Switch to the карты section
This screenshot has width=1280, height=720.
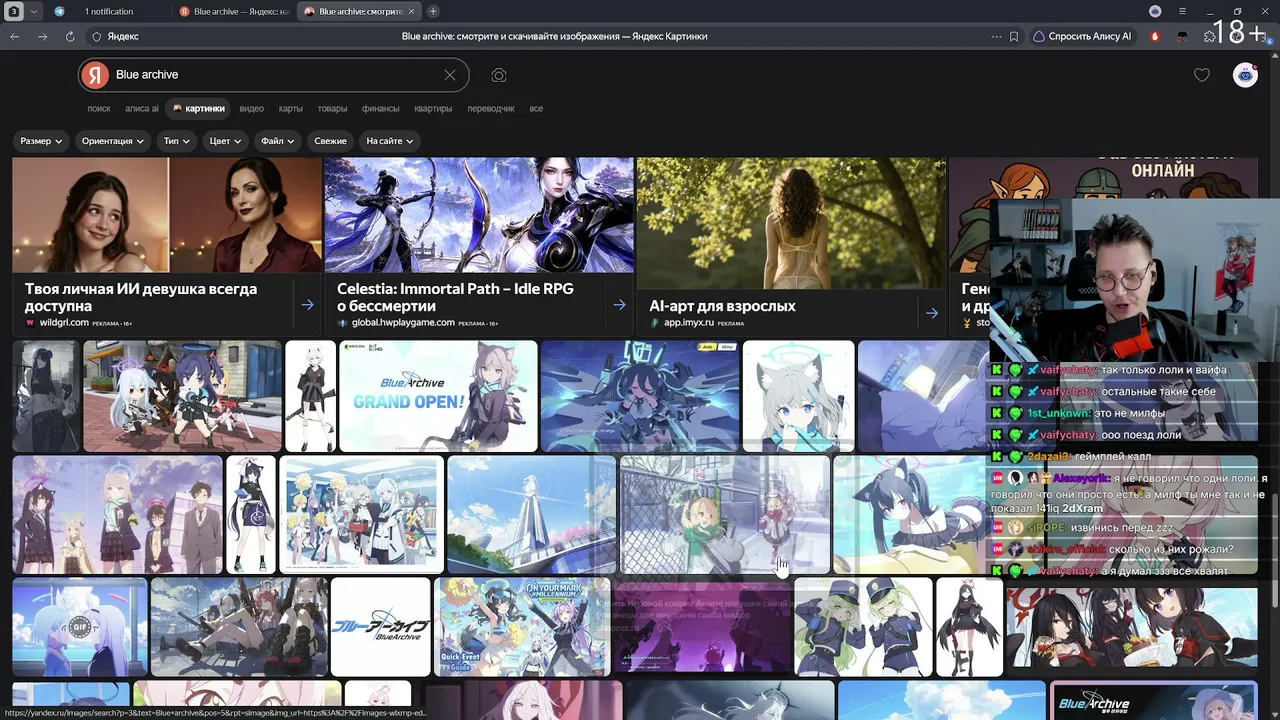291,108
